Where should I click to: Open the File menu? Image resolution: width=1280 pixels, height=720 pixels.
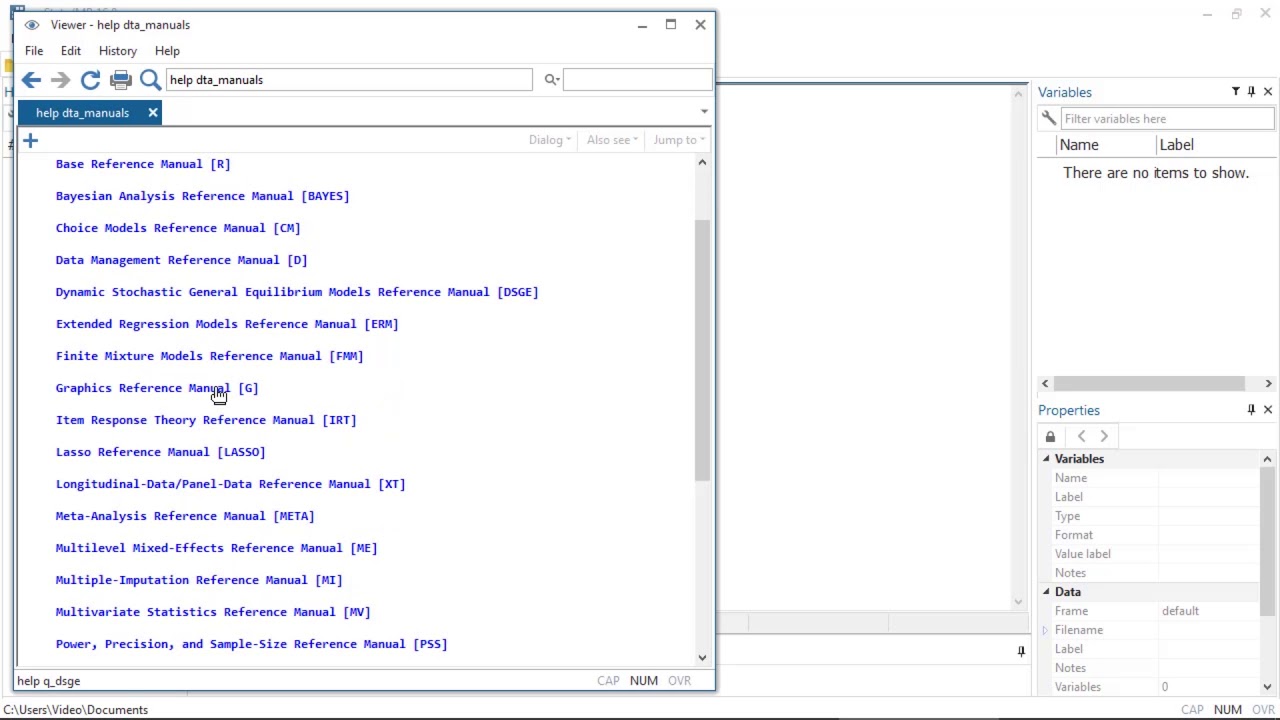click(x=34, y=51)
